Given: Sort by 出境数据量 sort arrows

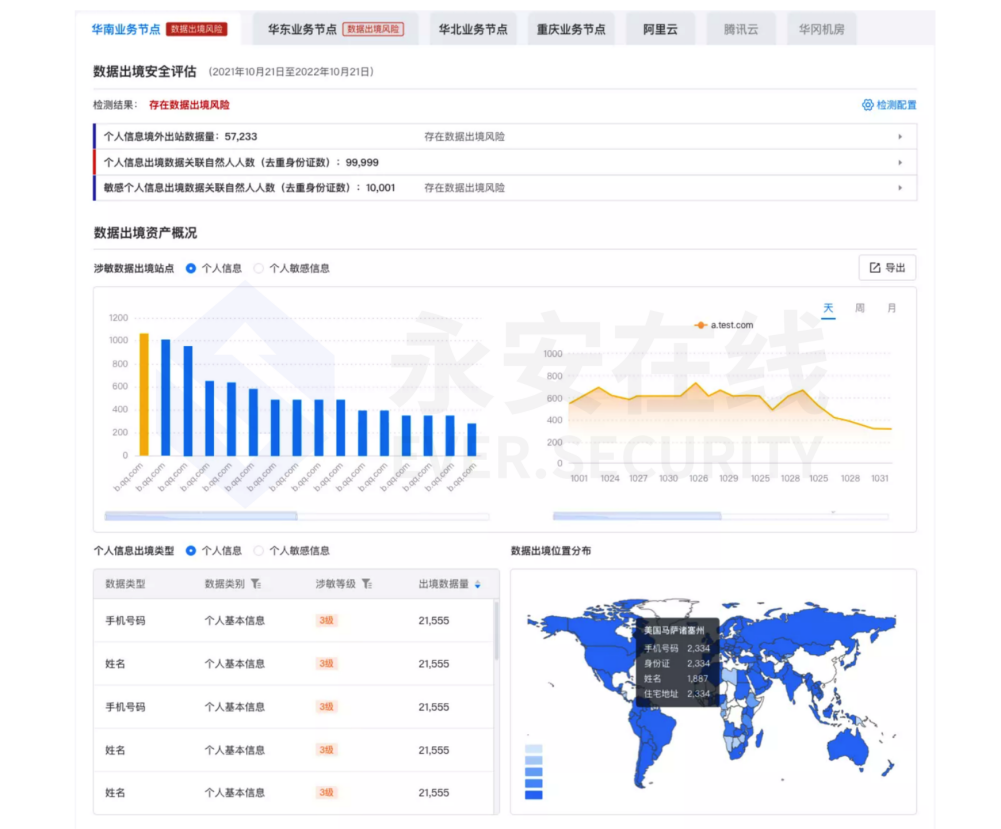Looking at the screenshot, I should pyautogui.click(x=478, y=585).
